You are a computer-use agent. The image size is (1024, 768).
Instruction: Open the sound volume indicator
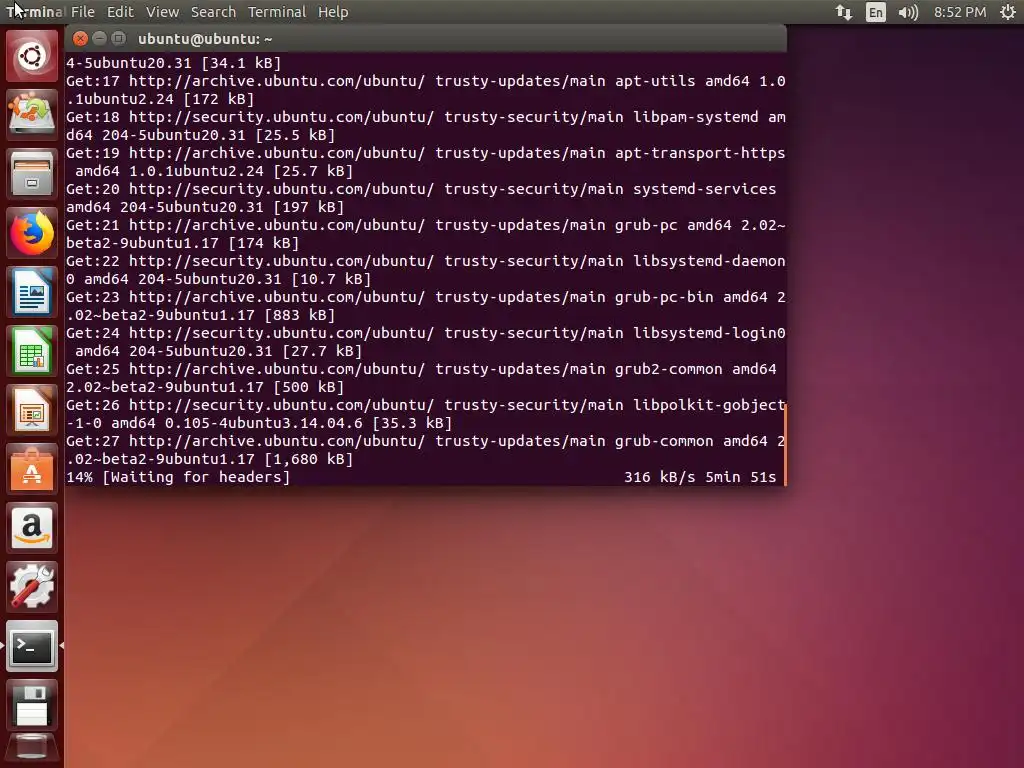pyautogui.click(x=908, y=12)
